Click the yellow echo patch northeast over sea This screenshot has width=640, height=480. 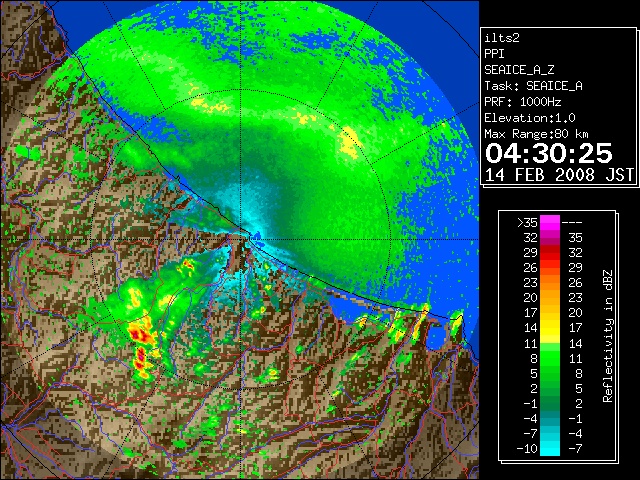[x=350, y=143]
